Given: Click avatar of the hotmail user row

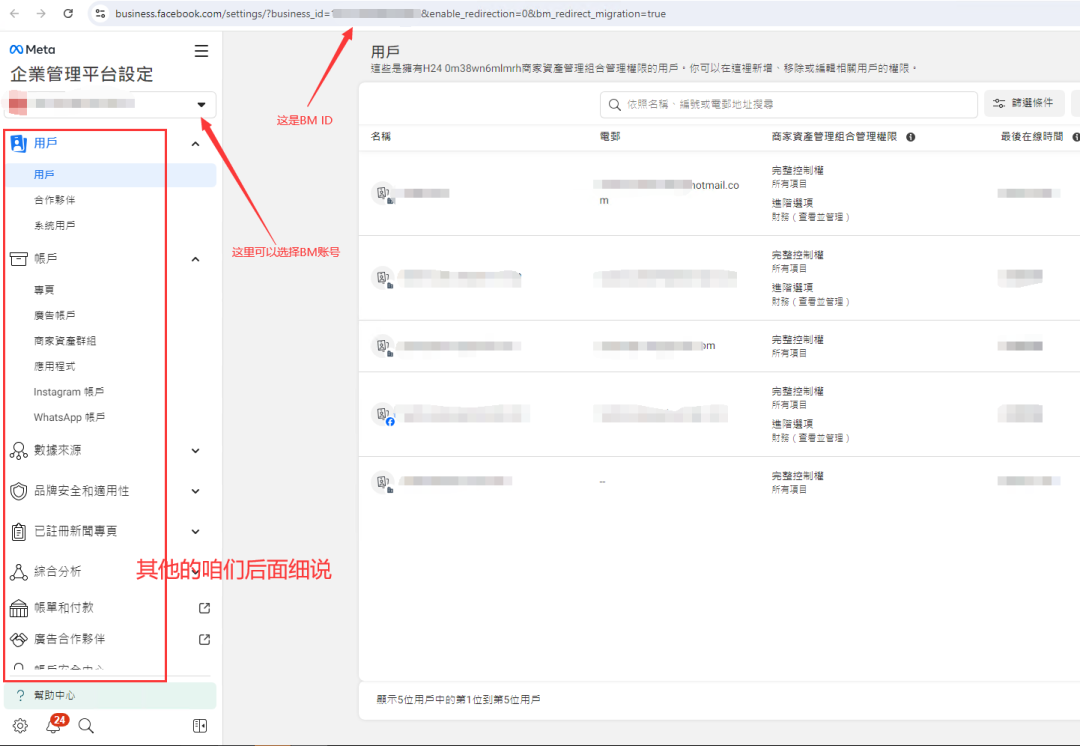Looking at the screenshot, I should click(382, 194).
